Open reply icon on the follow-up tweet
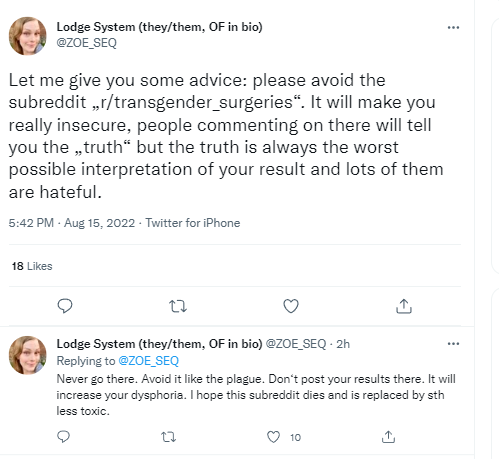Viewport: 499px width, 459px height. click(x=63, y=437)
